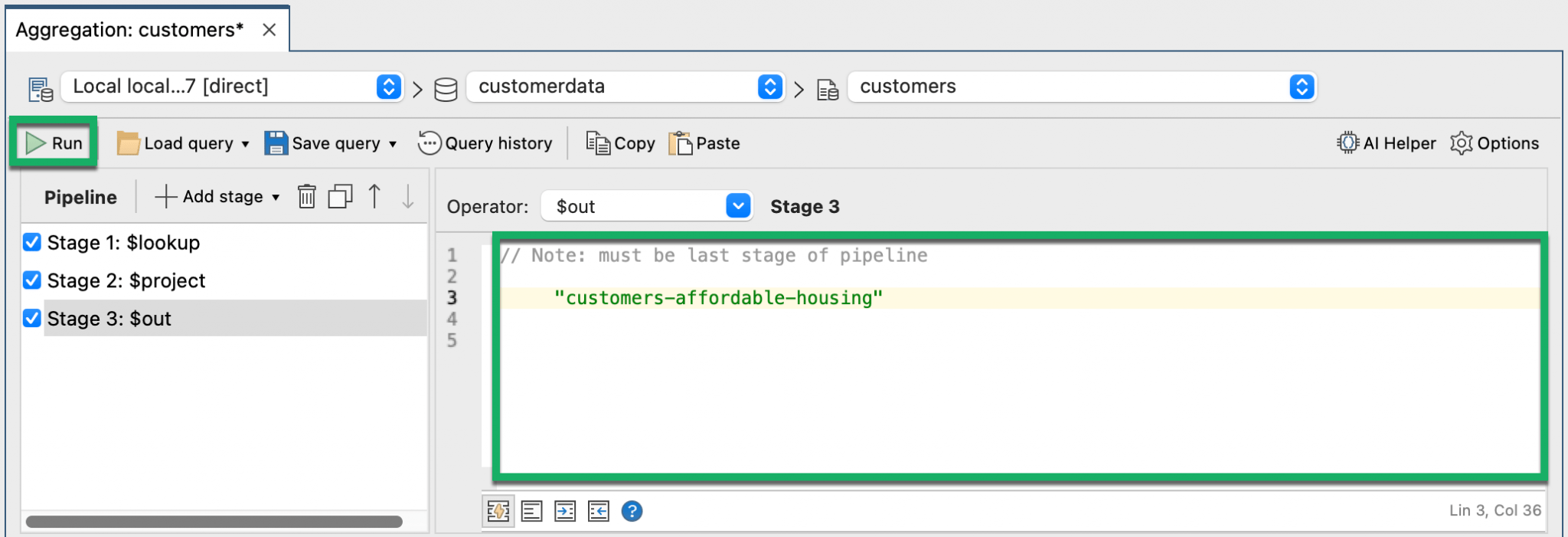The width and height of the screenshot is (1568, 537).
Task: Run the aggregation pipeline
Action: (54, 143)
